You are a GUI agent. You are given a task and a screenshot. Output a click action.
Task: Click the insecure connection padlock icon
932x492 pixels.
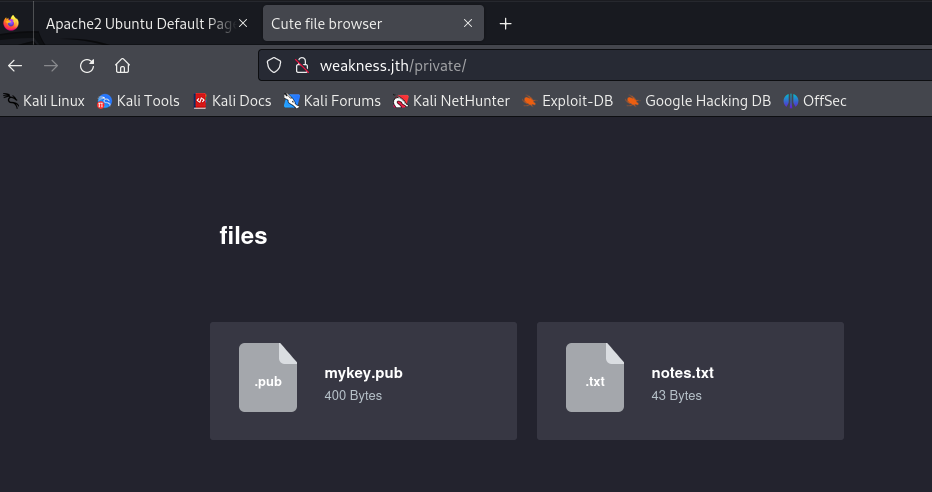[x=300, y=66]
